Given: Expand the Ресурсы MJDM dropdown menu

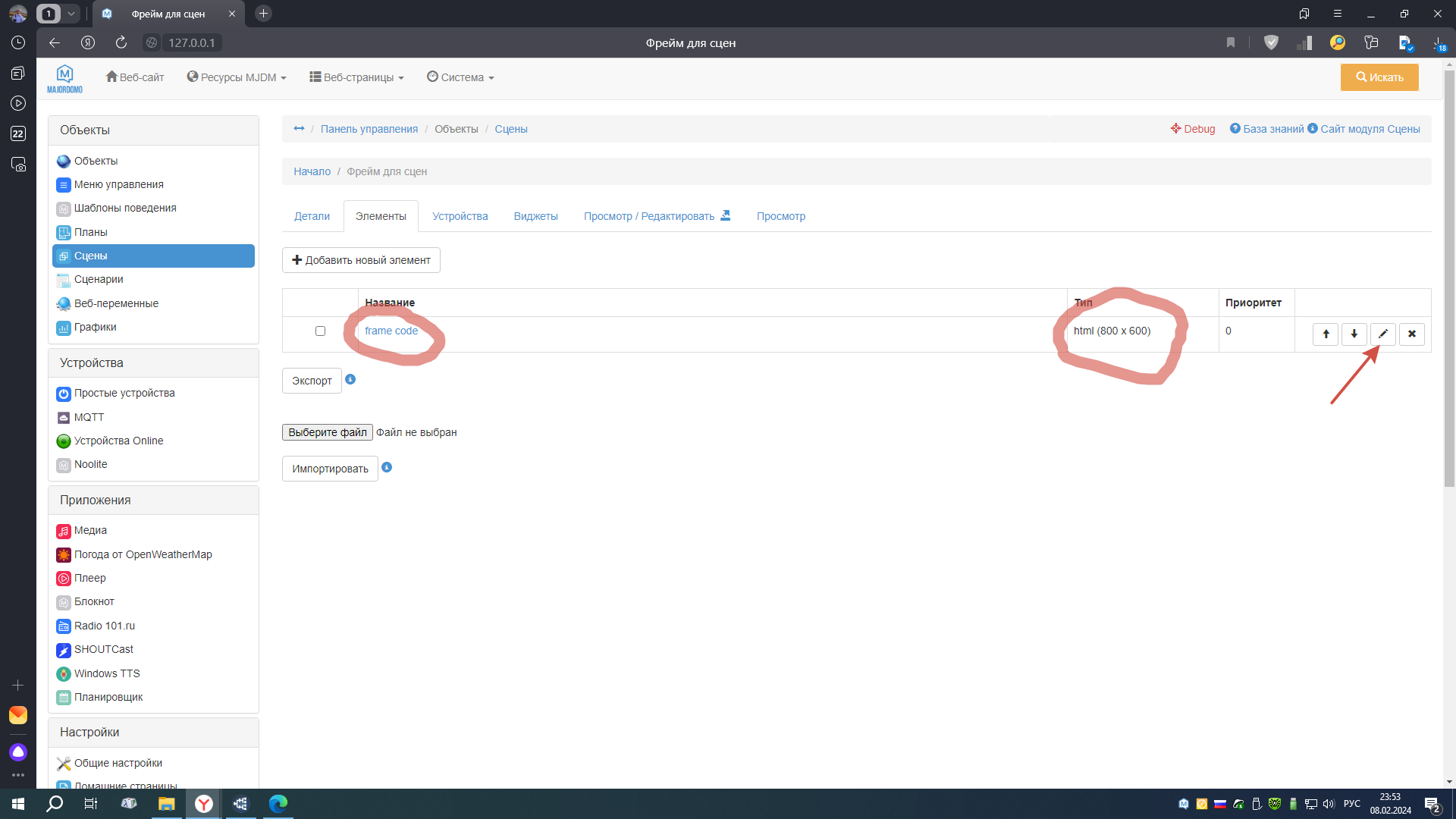Looking at the screenshot, I should coord(237,77).
